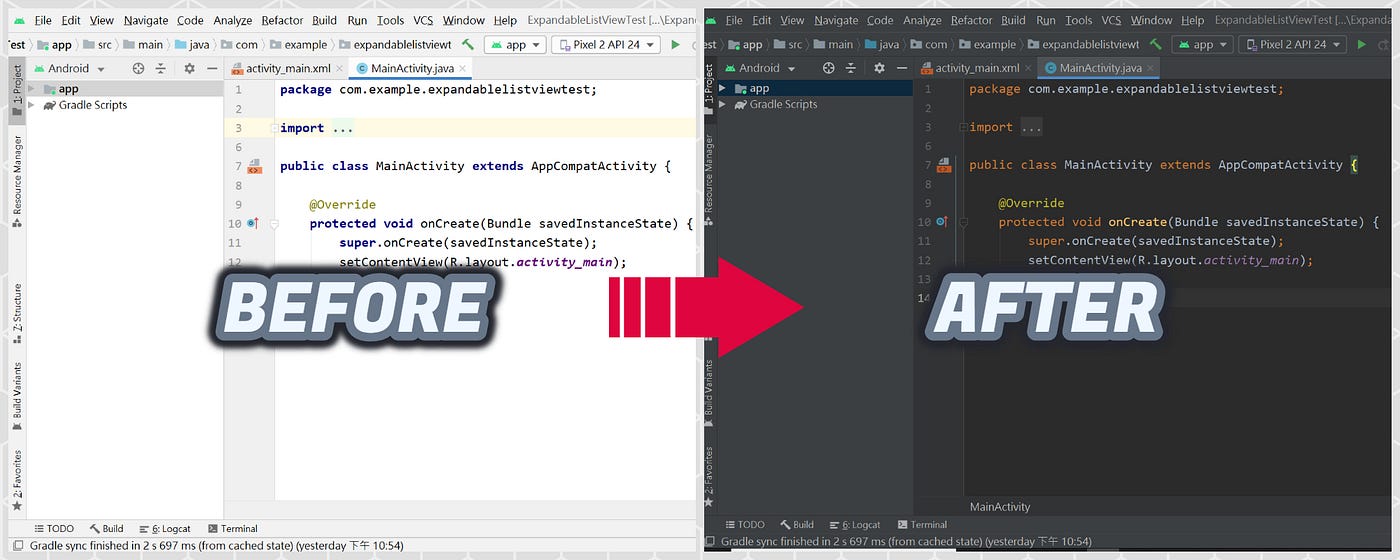This screenshot has width=1400, height=560.
Task: Hide the Project panel via minus icon, light window
Action: (211, 68)
